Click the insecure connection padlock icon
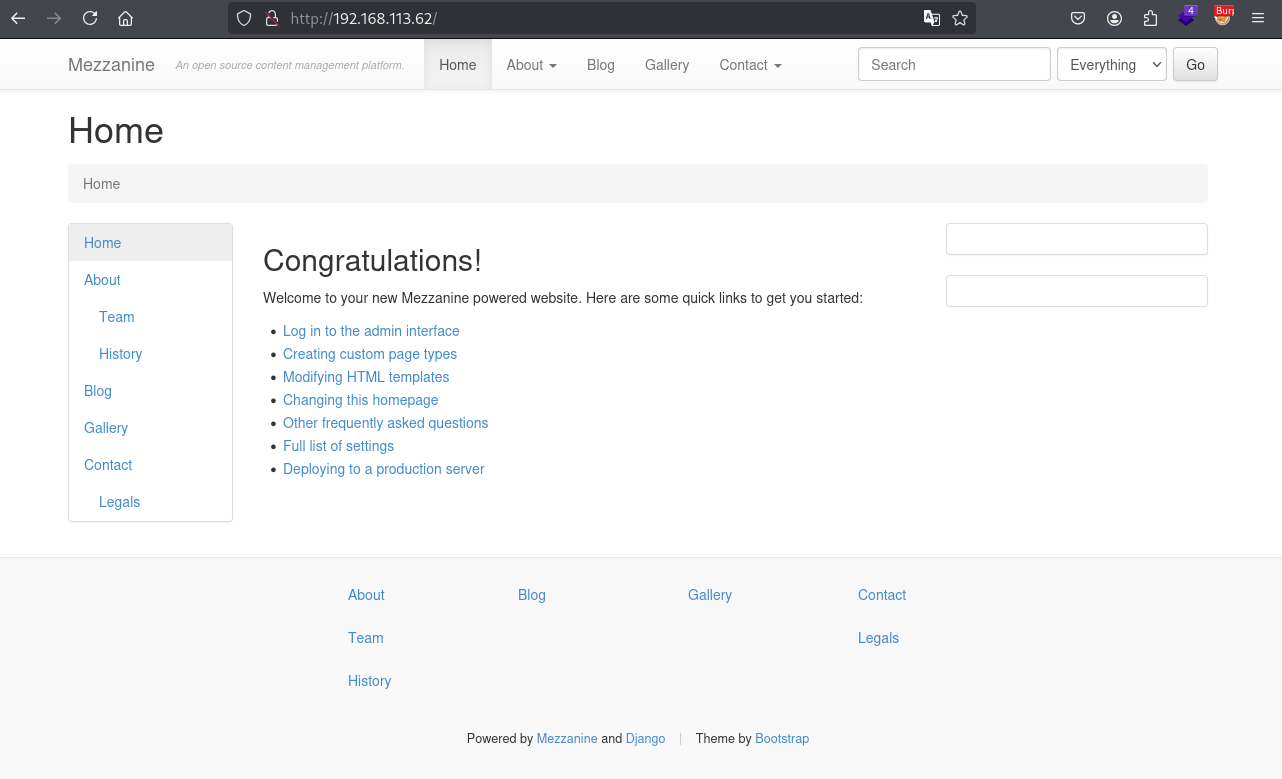The height and width of the screenshot is (779, 1282). point(270,18)
